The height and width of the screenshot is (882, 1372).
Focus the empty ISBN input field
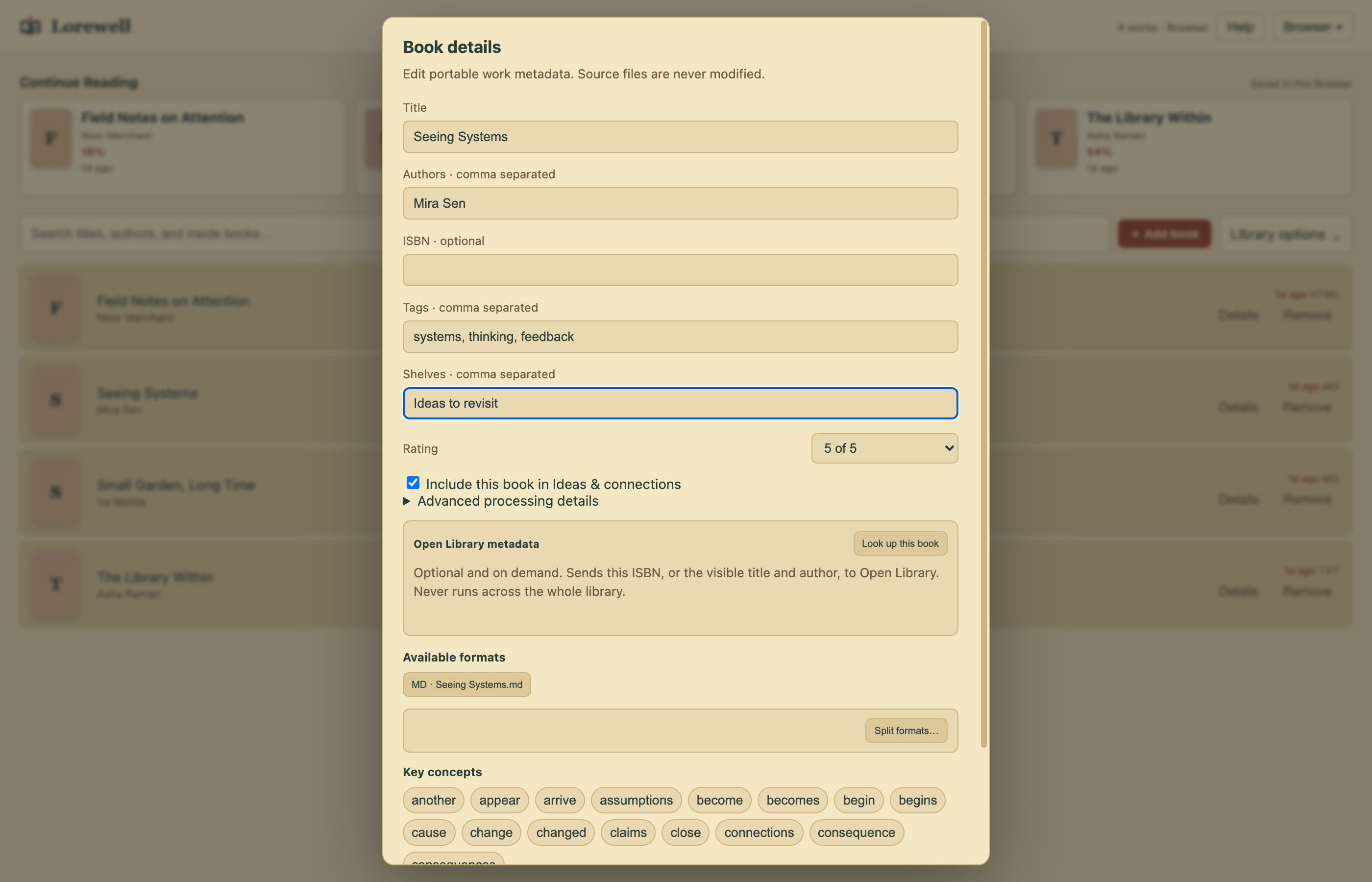[x=680, y=270]
